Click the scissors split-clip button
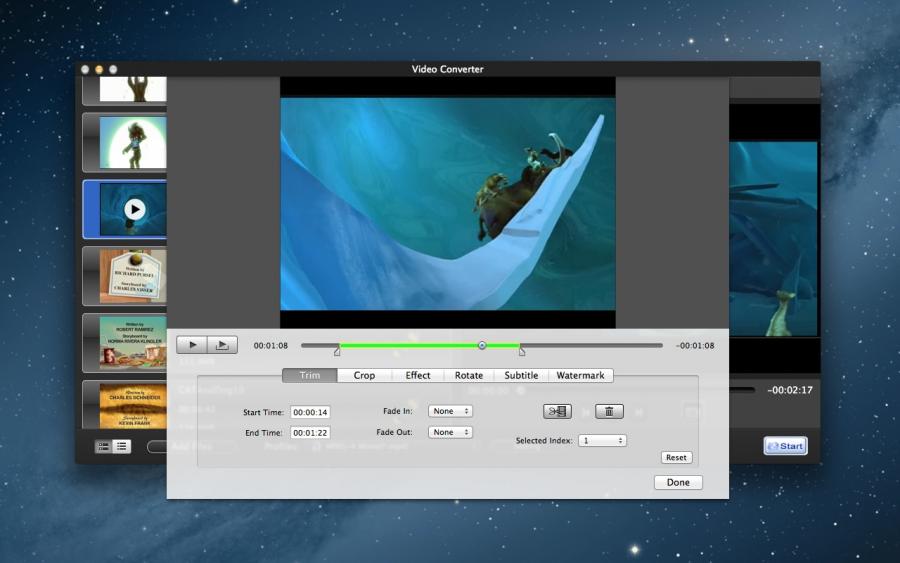The height and width of the screenshot is (563, 900). click(x=557, y=411)
